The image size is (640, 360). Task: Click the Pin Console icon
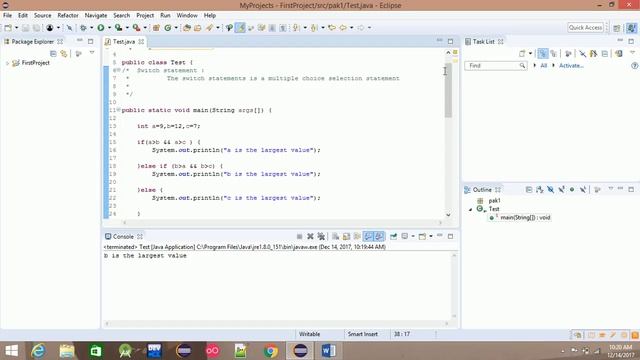(x=393, y=236)
